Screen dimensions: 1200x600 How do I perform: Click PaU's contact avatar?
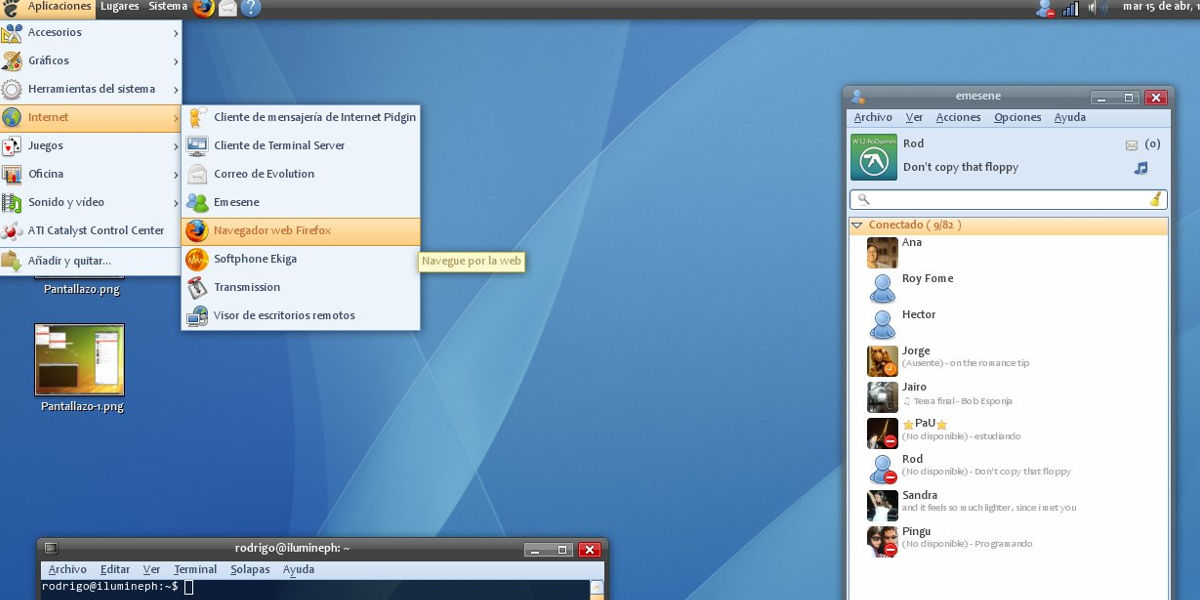click(x=882, y=433)
